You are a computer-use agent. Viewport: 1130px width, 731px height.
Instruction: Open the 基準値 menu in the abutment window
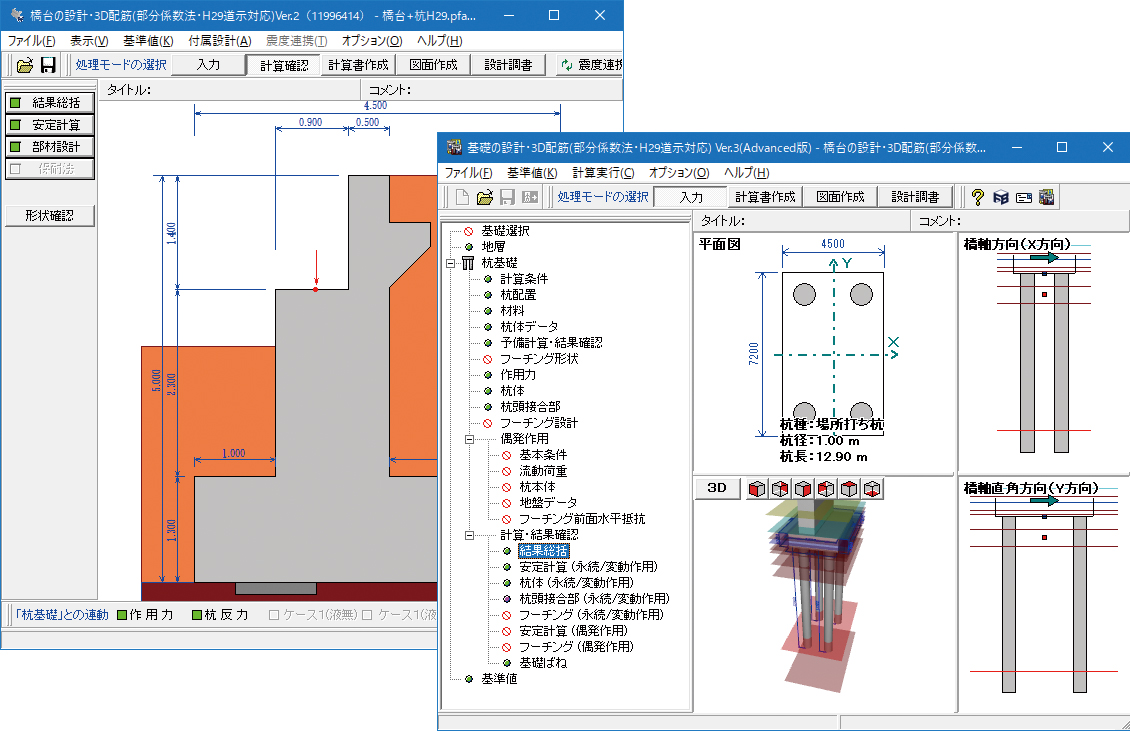point(148,41)
